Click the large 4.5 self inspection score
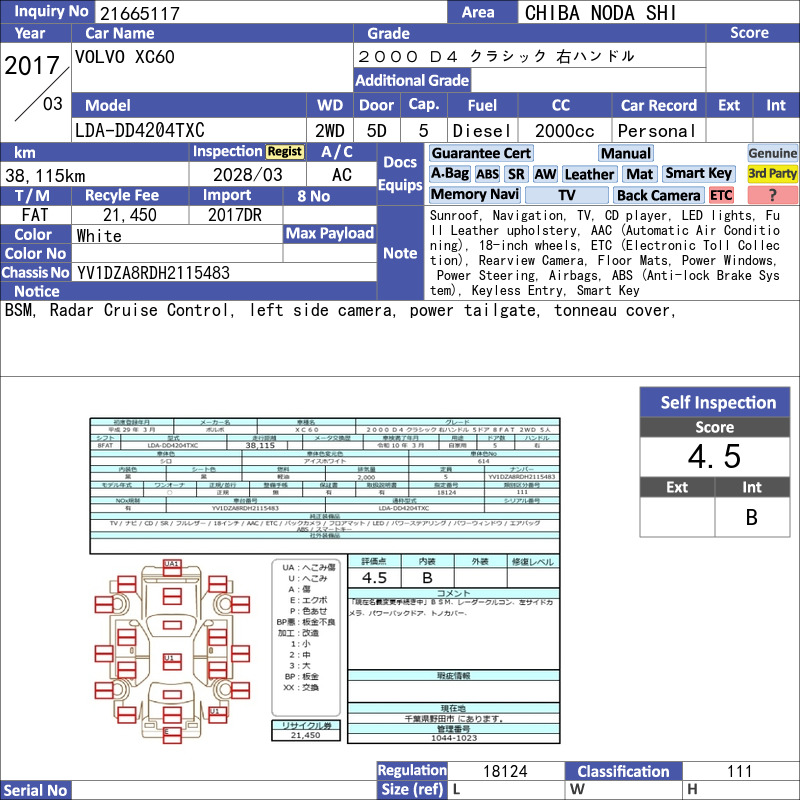The width and height of the screenshot is (800, 800). tap(714, 456)
